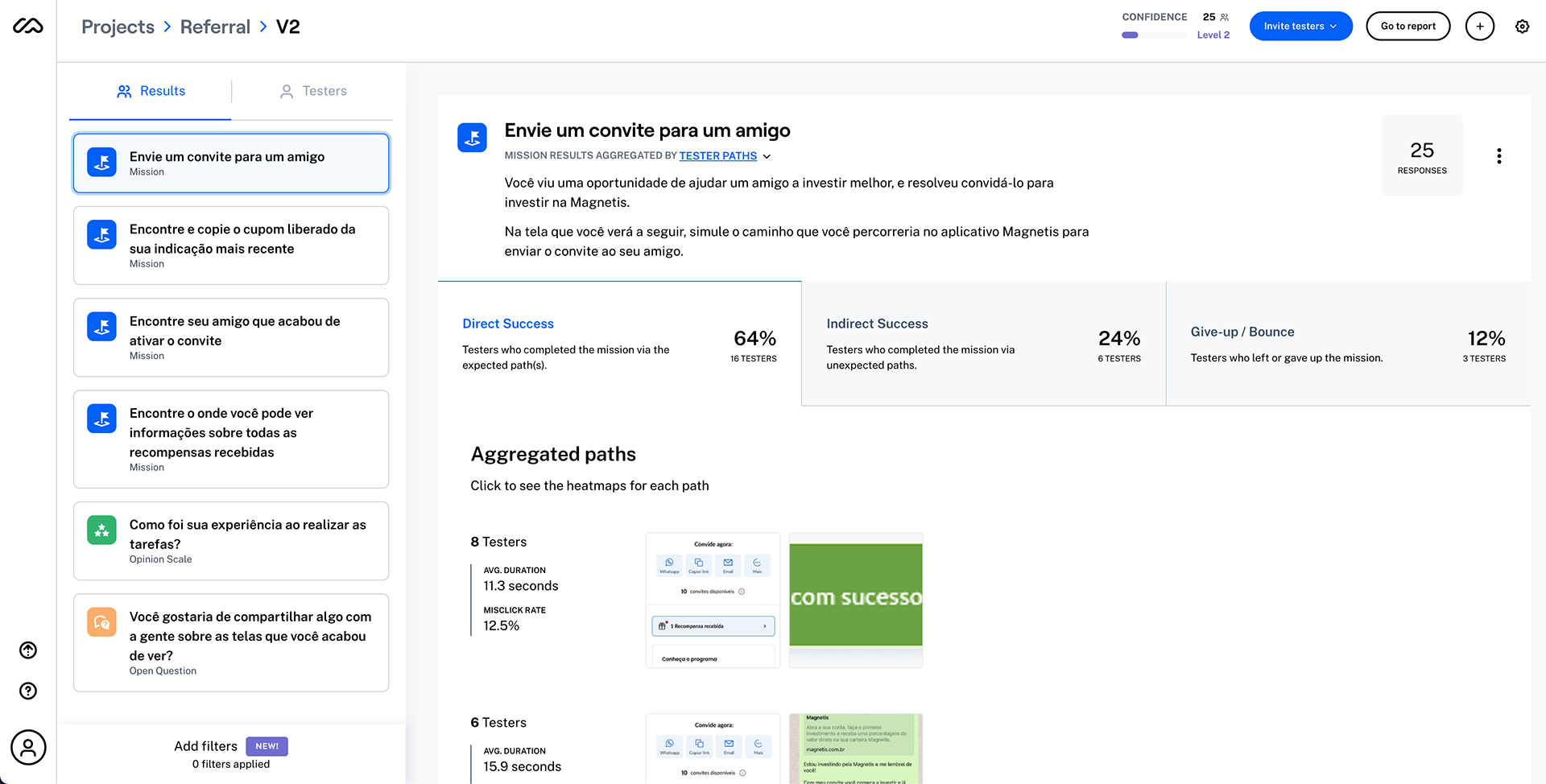The image size is (1546, 784).
Task: Click the '6 Testers' path label
Action: click(498, 723)
